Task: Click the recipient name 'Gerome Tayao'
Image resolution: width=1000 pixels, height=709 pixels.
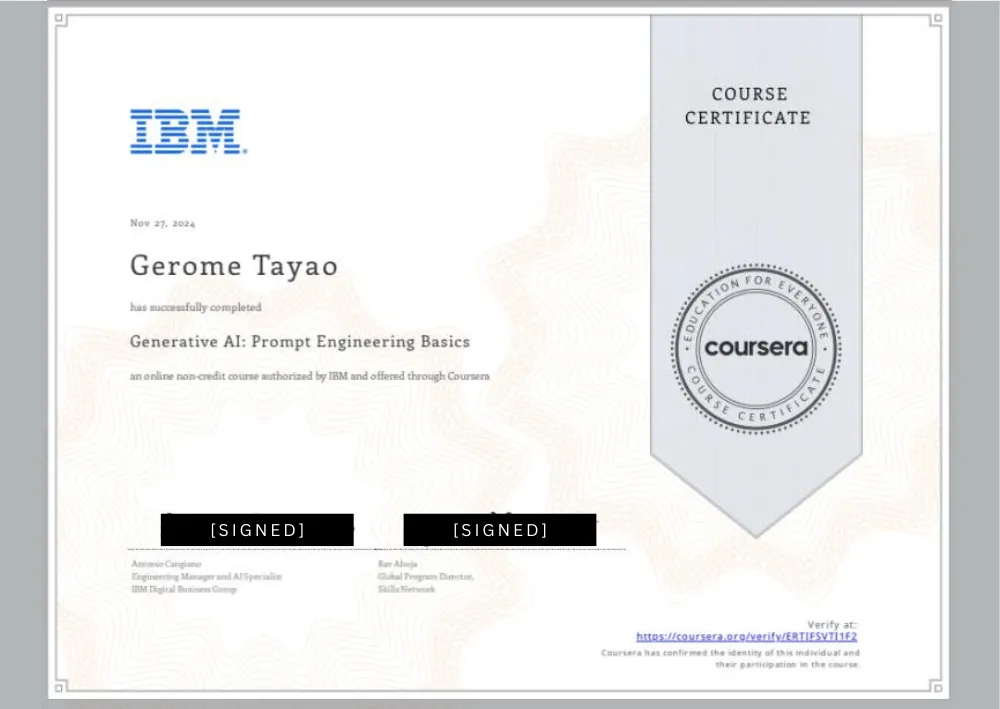Action: coord(233,266)
